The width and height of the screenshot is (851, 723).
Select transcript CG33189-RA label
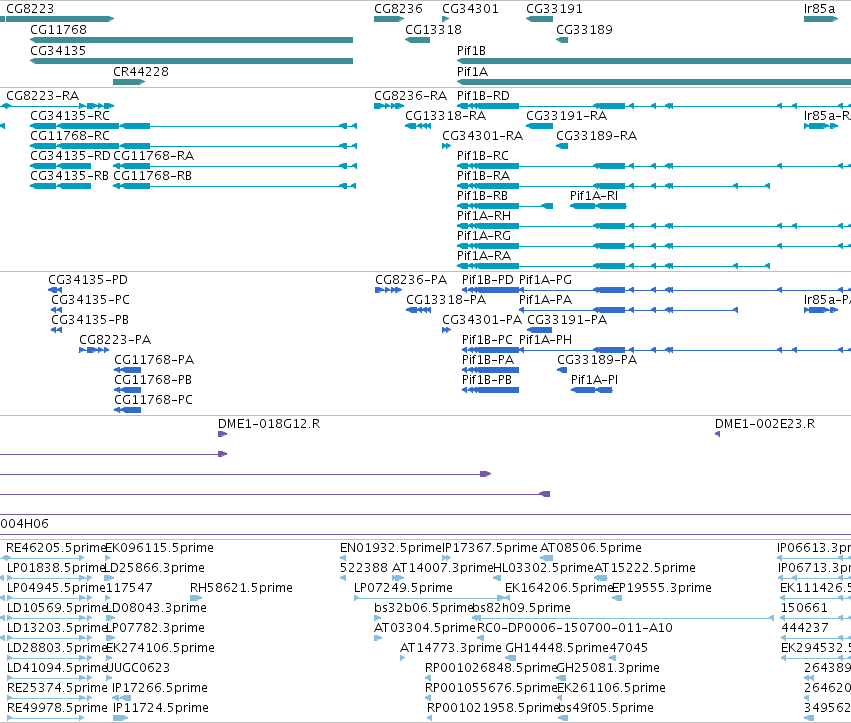coord(596,136)
